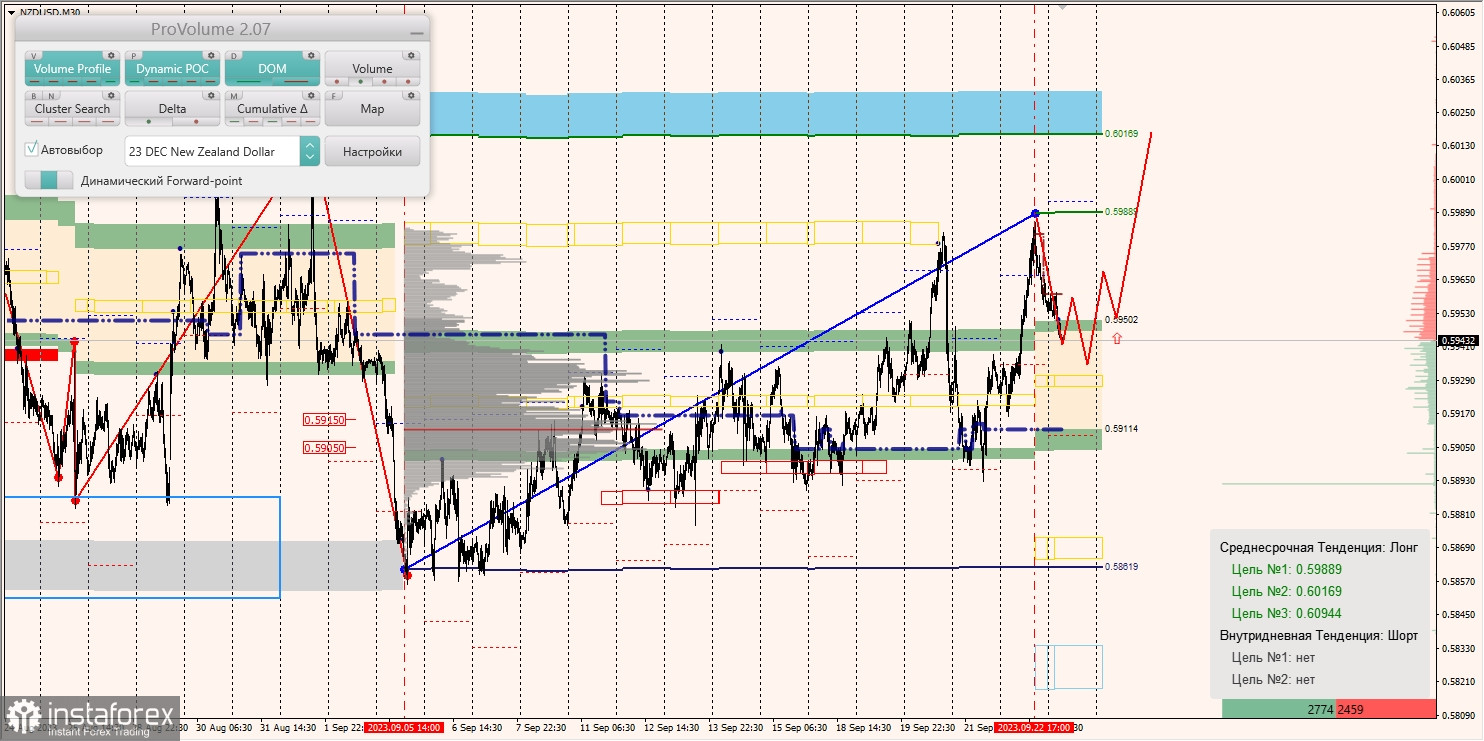The height and width of the screenshot is (741, 1484).
Task: Open Volume gear settings
Action: click(411, 56)
